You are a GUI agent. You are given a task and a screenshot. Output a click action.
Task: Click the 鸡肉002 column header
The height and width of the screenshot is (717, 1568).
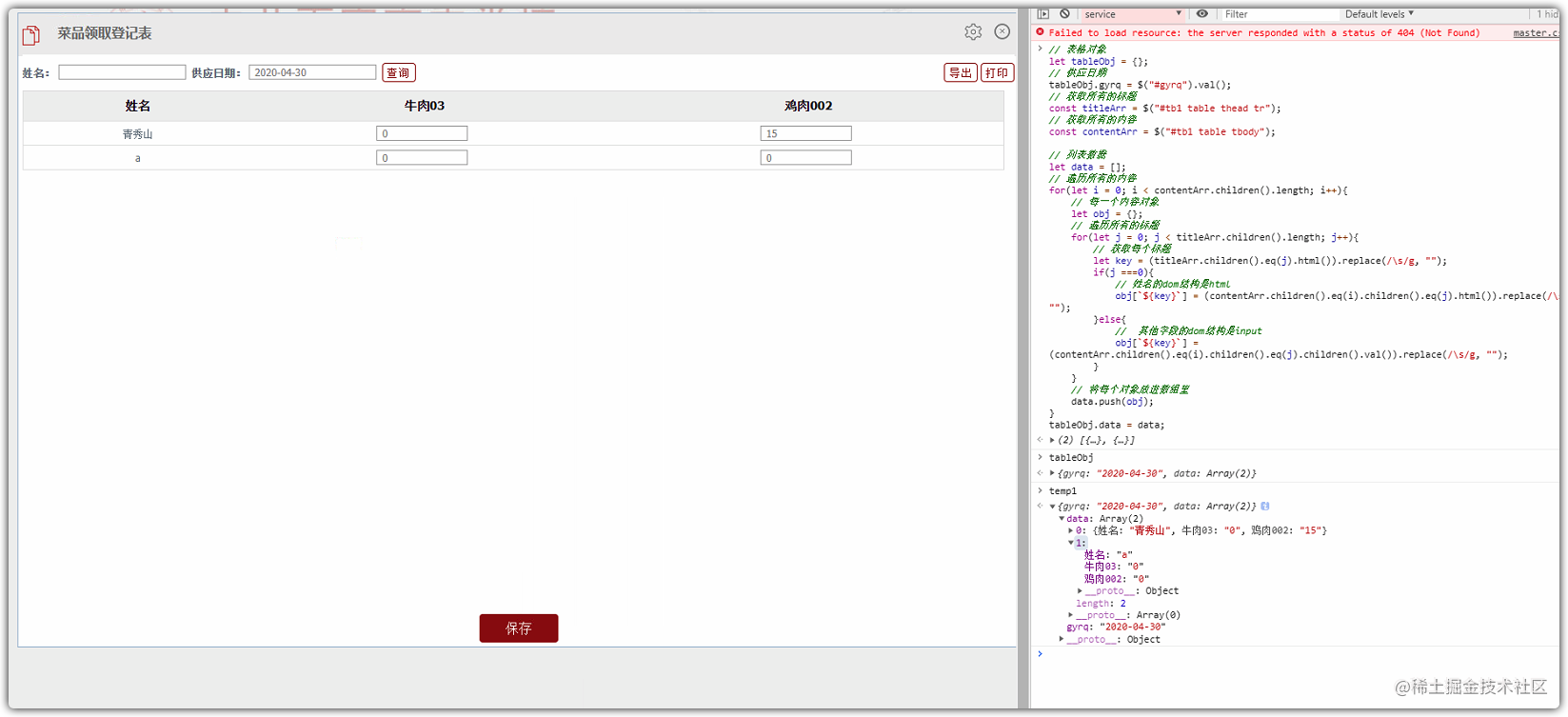point(808,106)
